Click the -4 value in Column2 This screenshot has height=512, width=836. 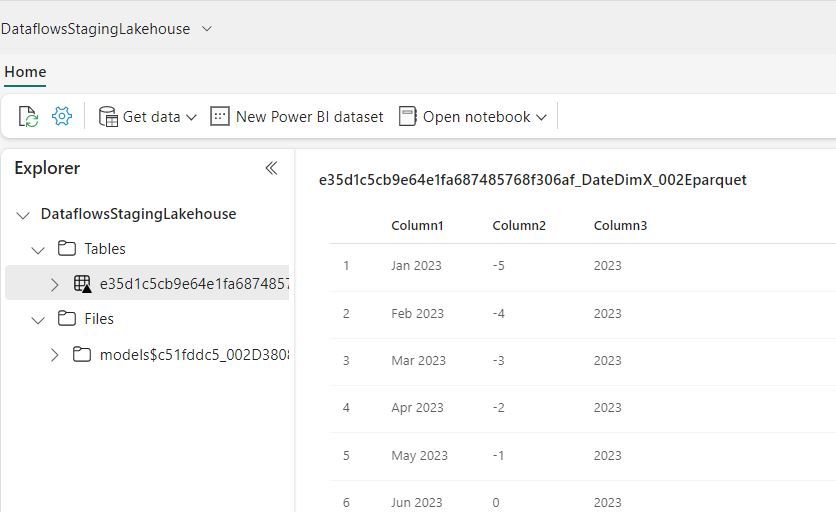click(x=499, y=314)
